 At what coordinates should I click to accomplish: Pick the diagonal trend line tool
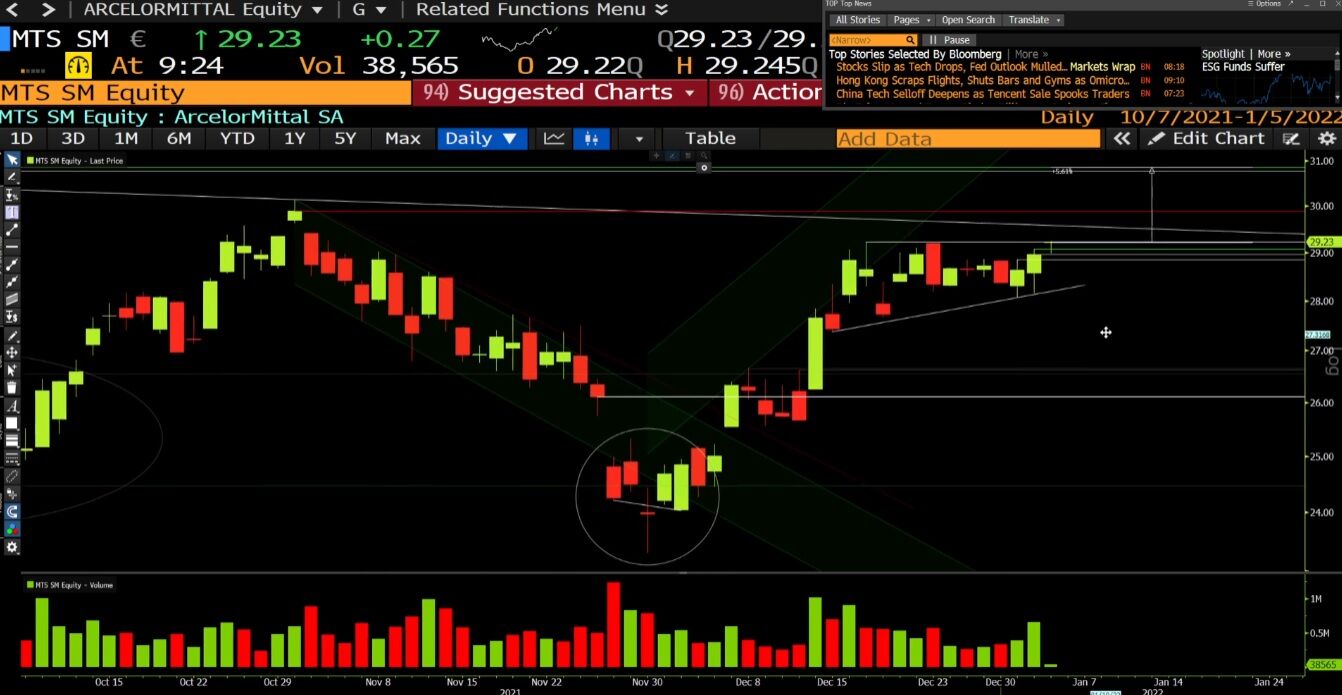pos(12,228)
